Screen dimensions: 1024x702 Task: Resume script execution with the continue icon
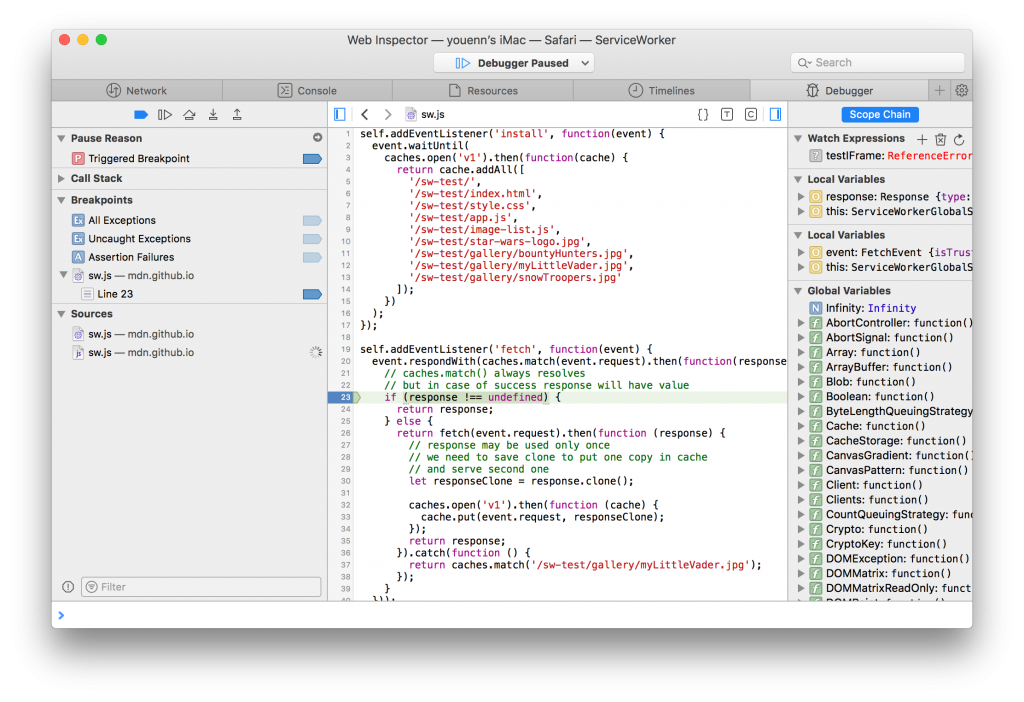(164, 114)
